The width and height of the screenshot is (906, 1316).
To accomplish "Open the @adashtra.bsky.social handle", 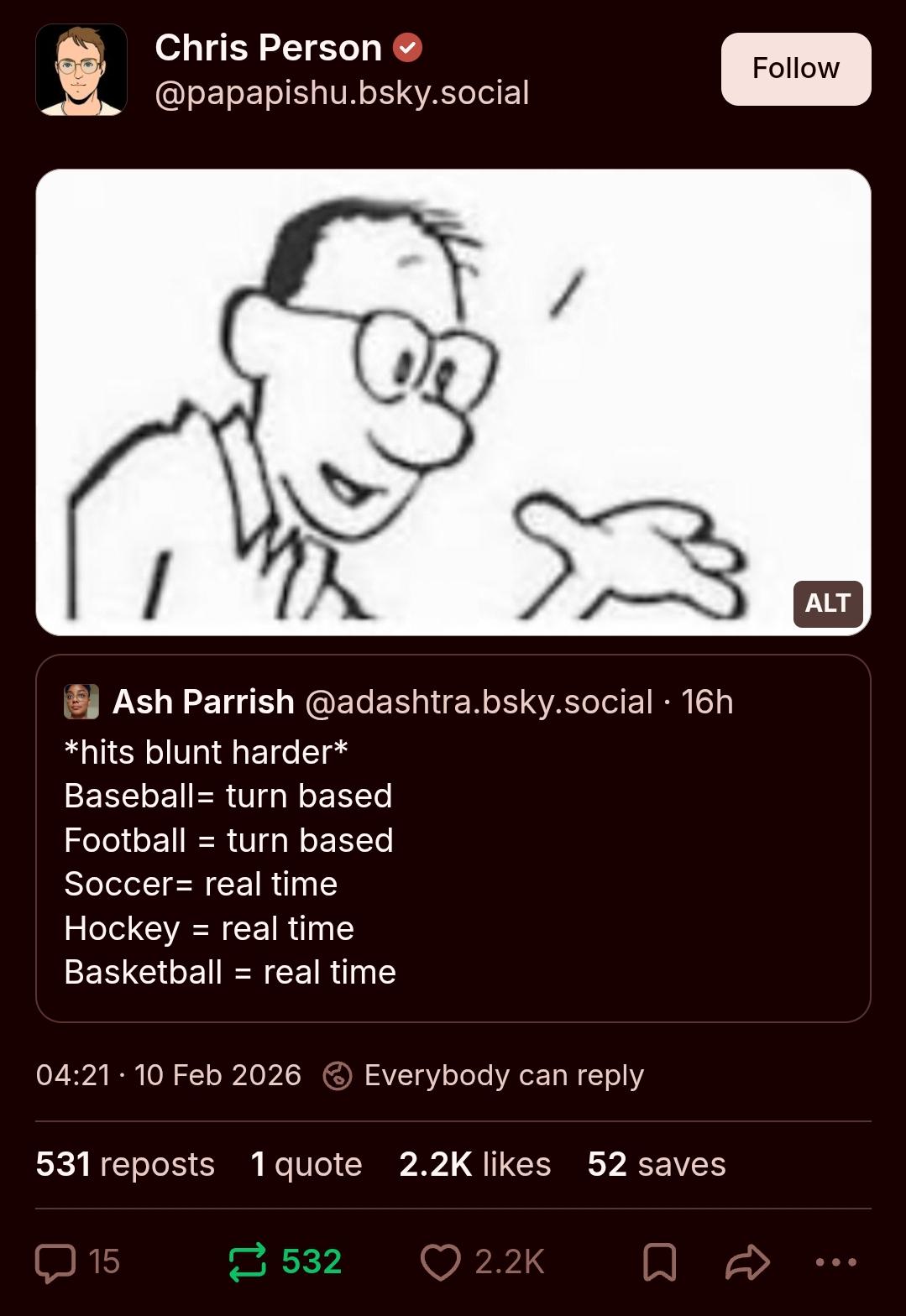I will [479, 702].
